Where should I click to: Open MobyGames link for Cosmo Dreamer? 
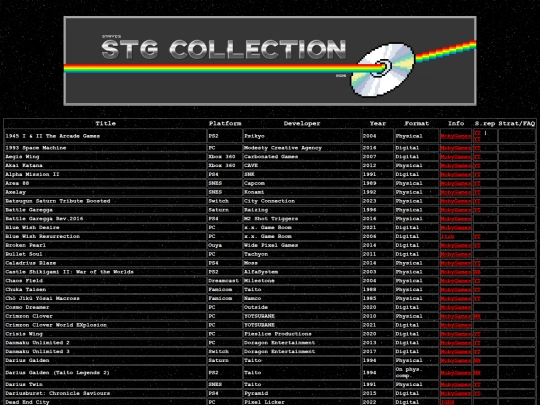click(456, 308)
